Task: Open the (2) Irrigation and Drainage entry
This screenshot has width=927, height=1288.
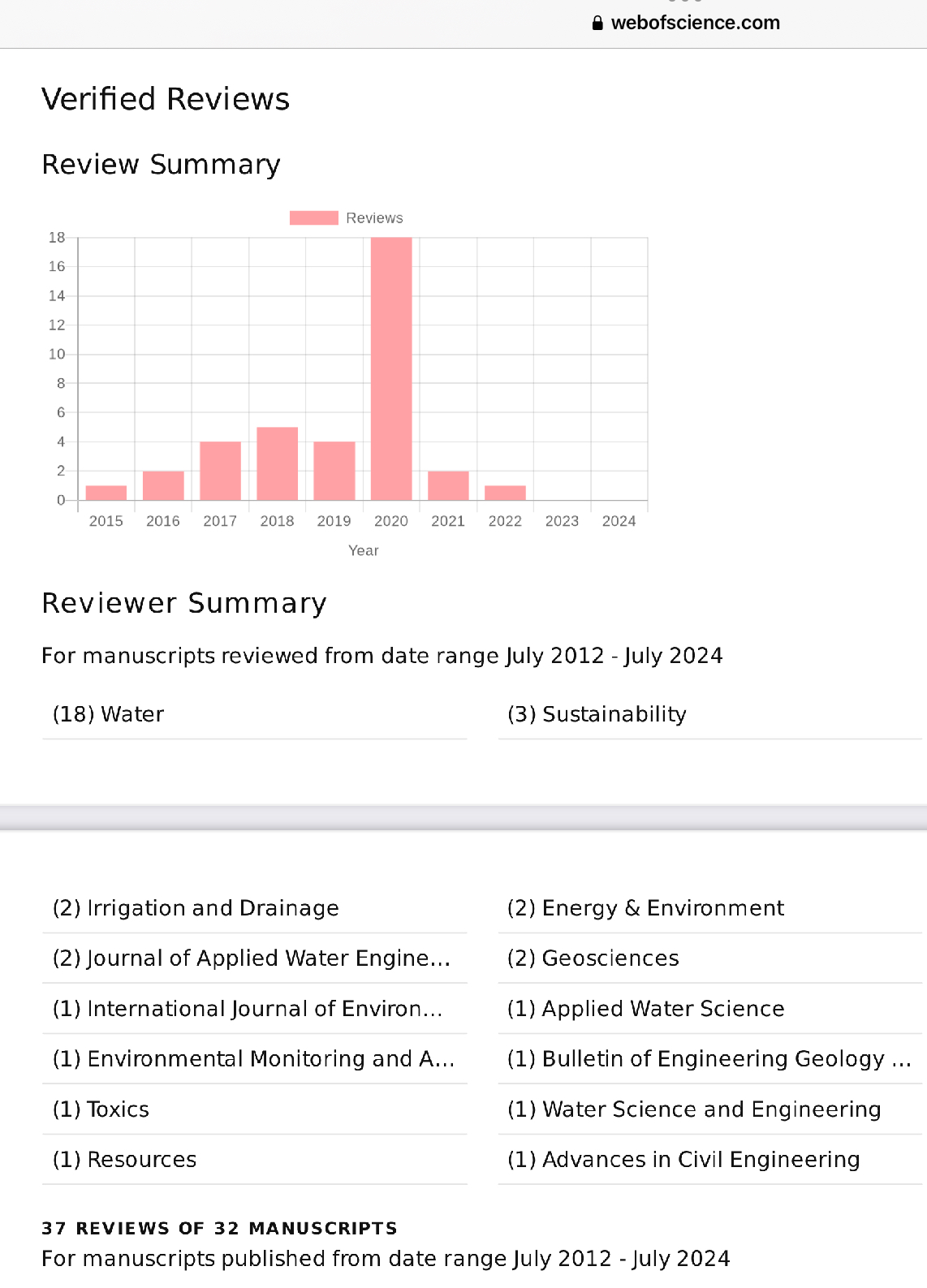Action: pyautogui.click(x=255, y=908)
